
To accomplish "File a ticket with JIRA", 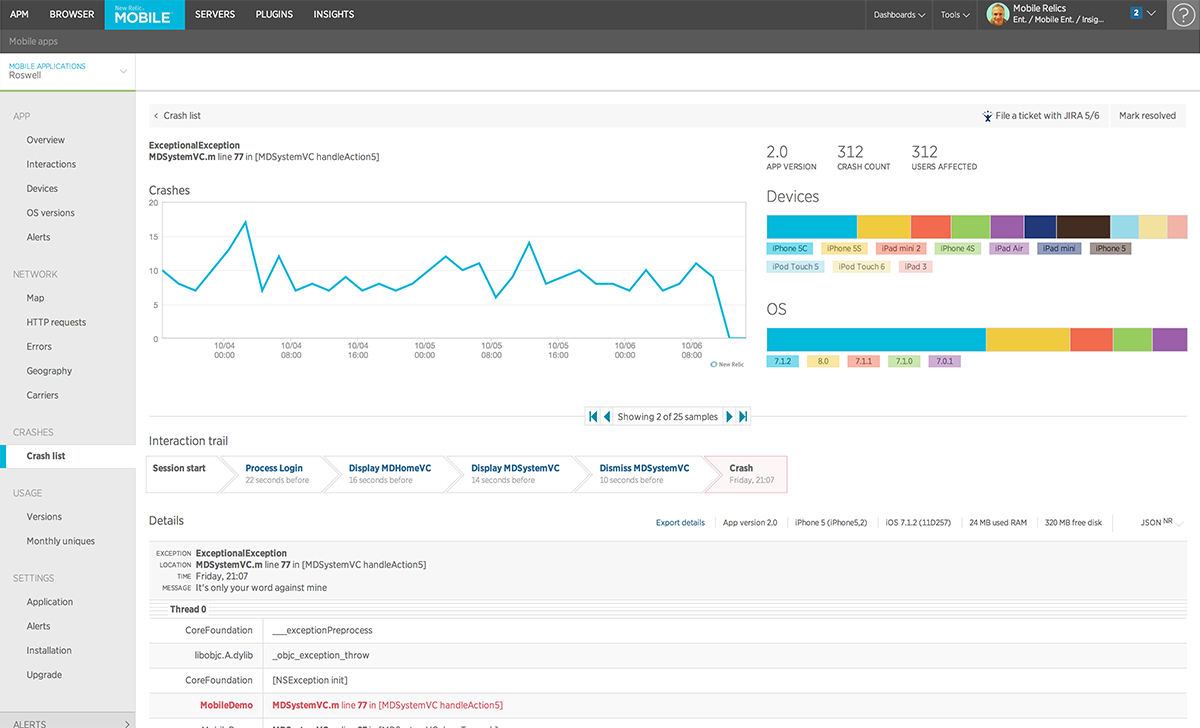I will pos(1041,116).
